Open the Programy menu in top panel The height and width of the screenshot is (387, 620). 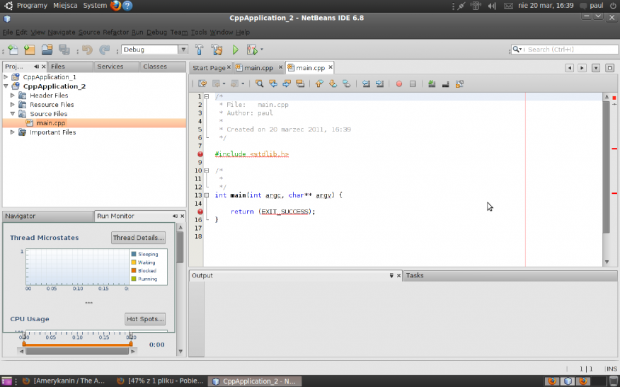click(x=32, y=6)
